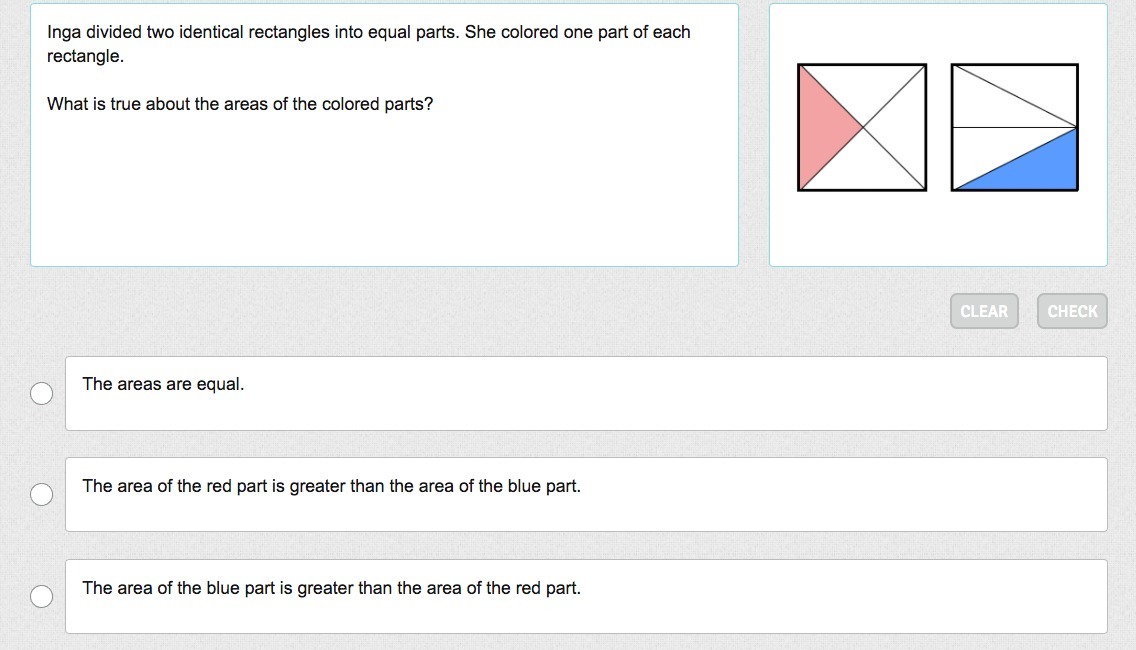
Task: Click the right-side white triangle in the left rectangle
Action: pyautogui.click(x=903, y=128)
